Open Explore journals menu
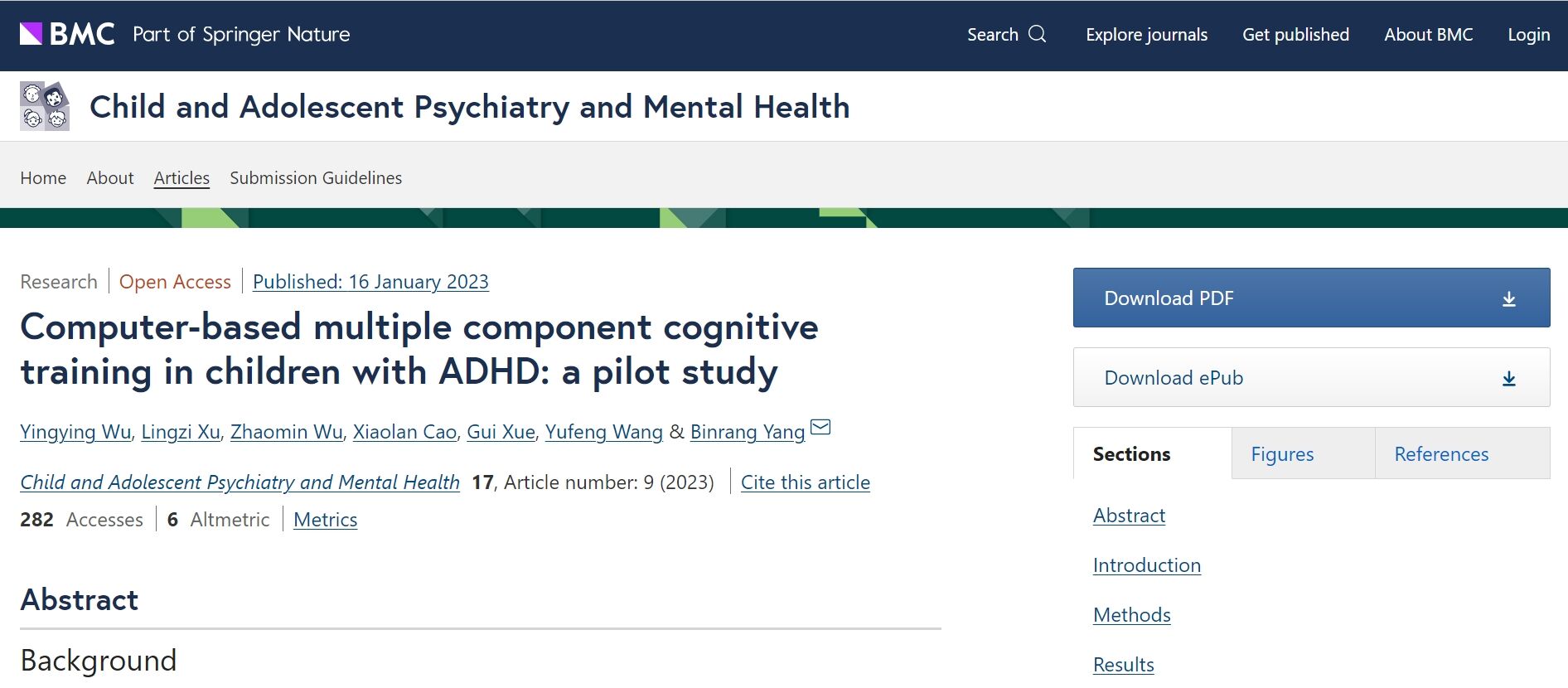The height and width of the screenshot is (688, 1568). point(1146,35)
